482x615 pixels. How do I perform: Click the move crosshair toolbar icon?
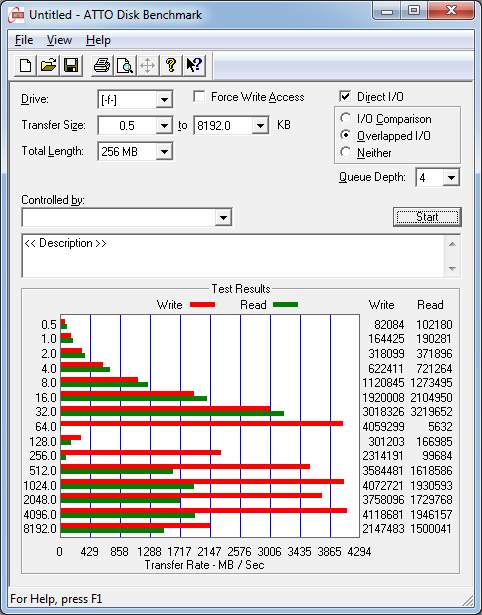[147, 66]
